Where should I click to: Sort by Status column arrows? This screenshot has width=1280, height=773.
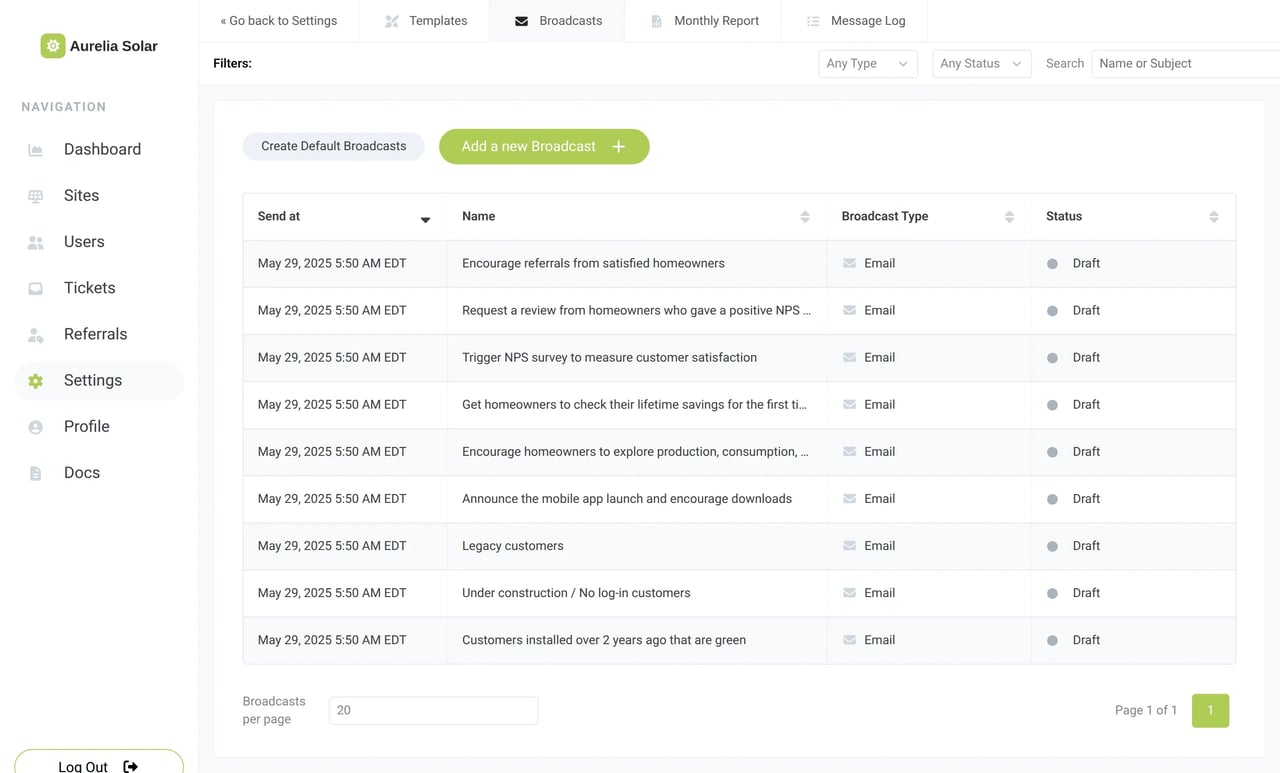click(x=1213, y=217)
